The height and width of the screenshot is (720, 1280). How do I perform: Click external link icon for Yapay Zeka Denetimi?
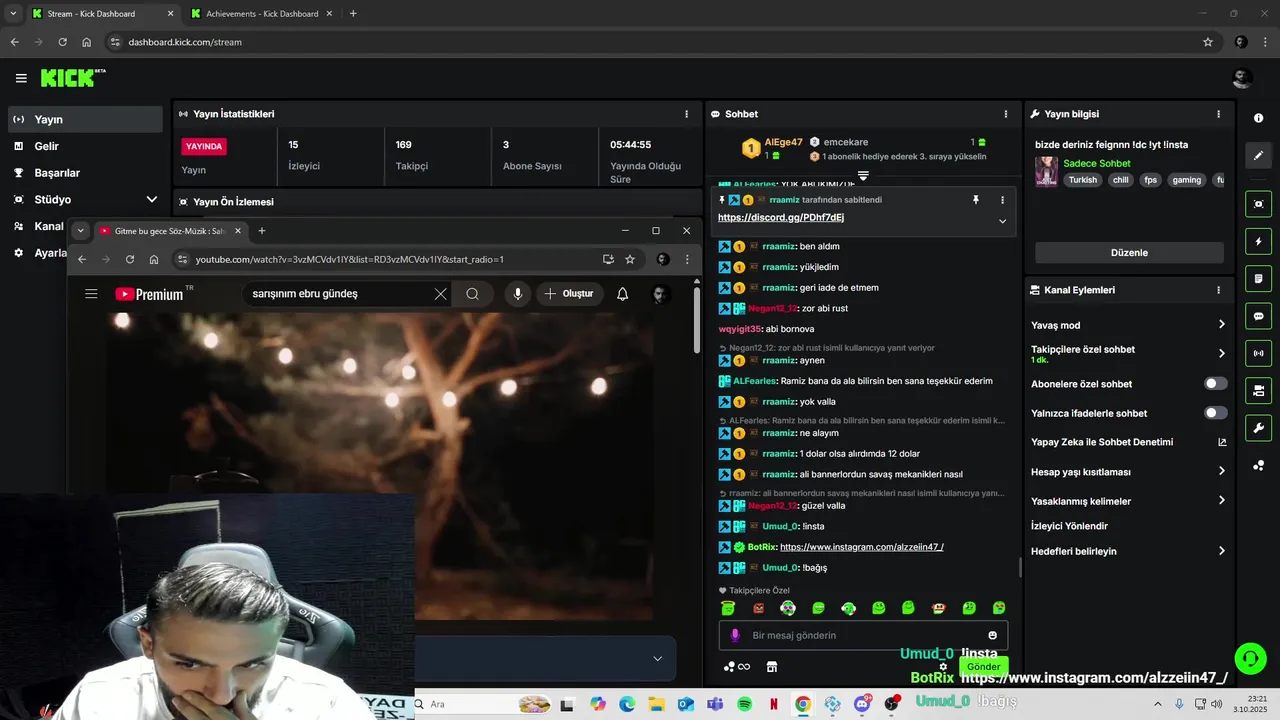1222,442
